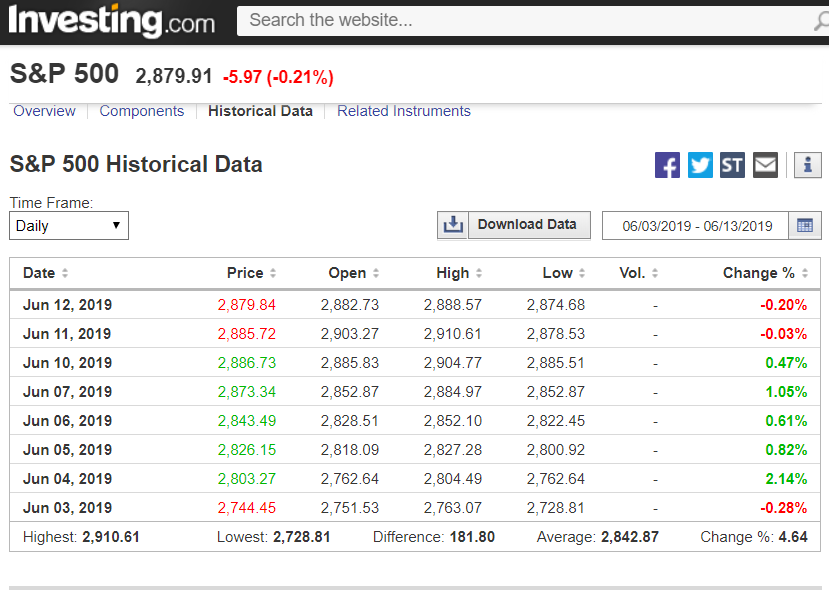Click the price value 2,885.72
The width and height of the screenshot is (829, 601).
click(x=246, y=334)
